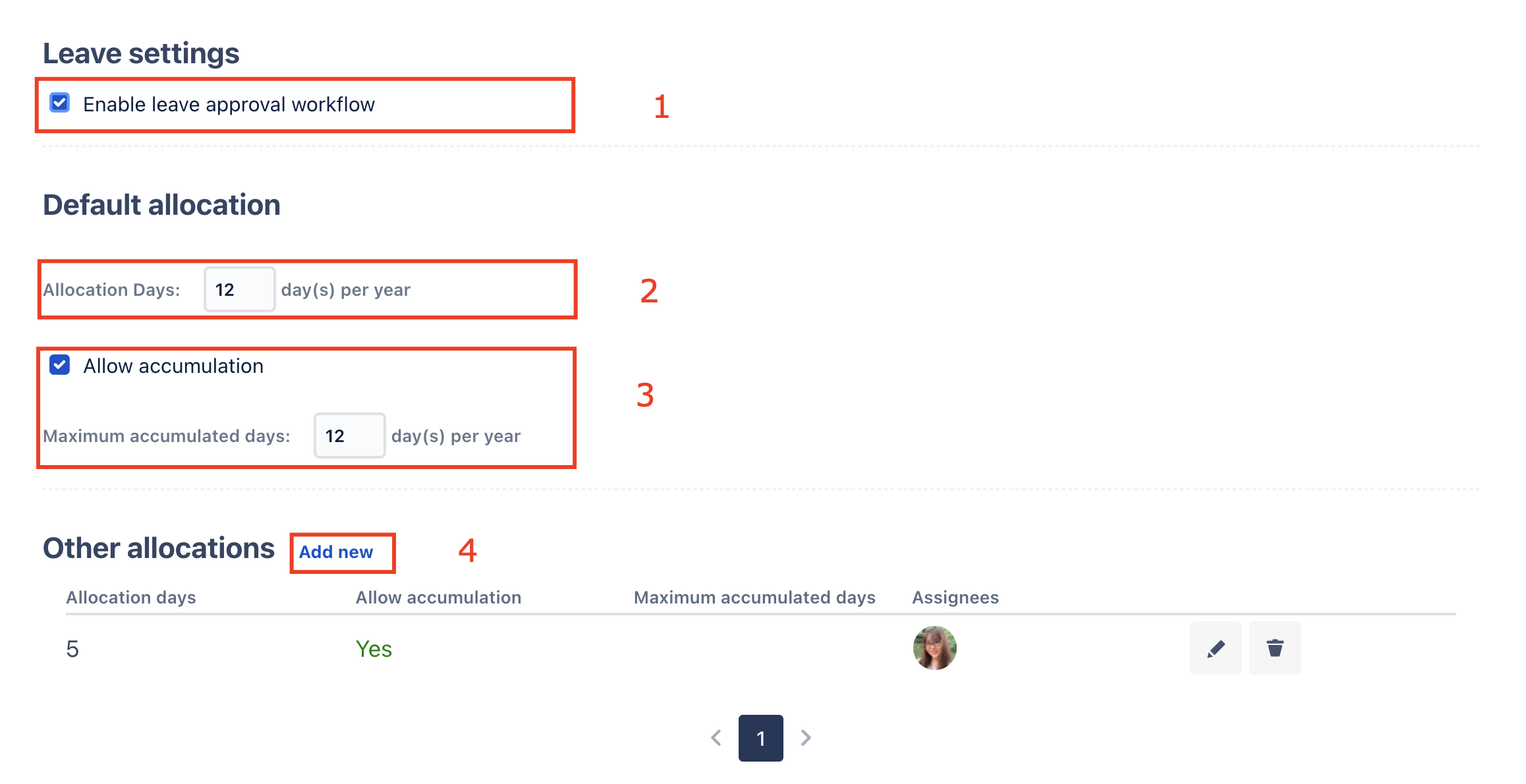1526x784 pixels.
Task: Click the Allow accumulation table column header
Action: (x=438, y=598)
